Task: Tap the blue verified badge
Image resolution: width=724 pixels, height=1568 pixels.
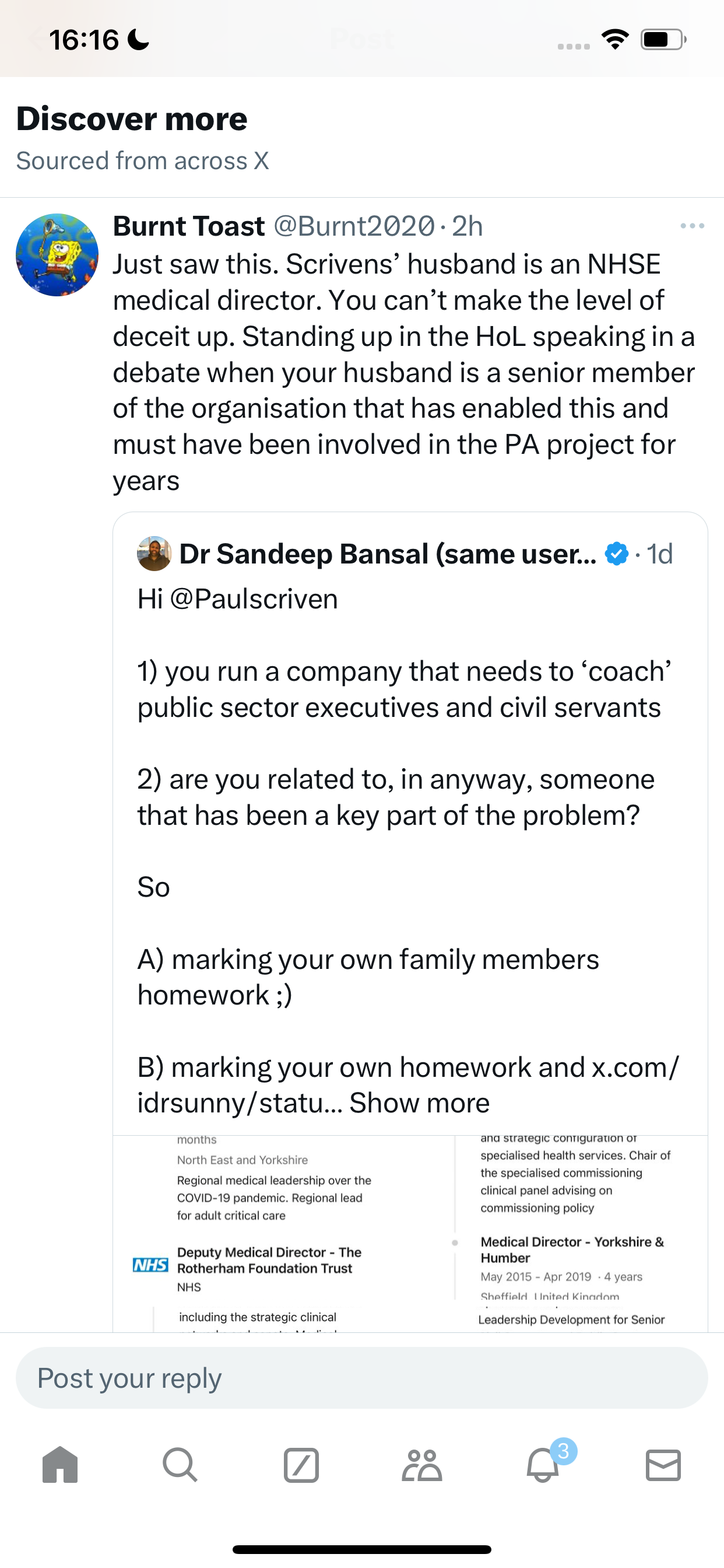Action: pos(616,554)
